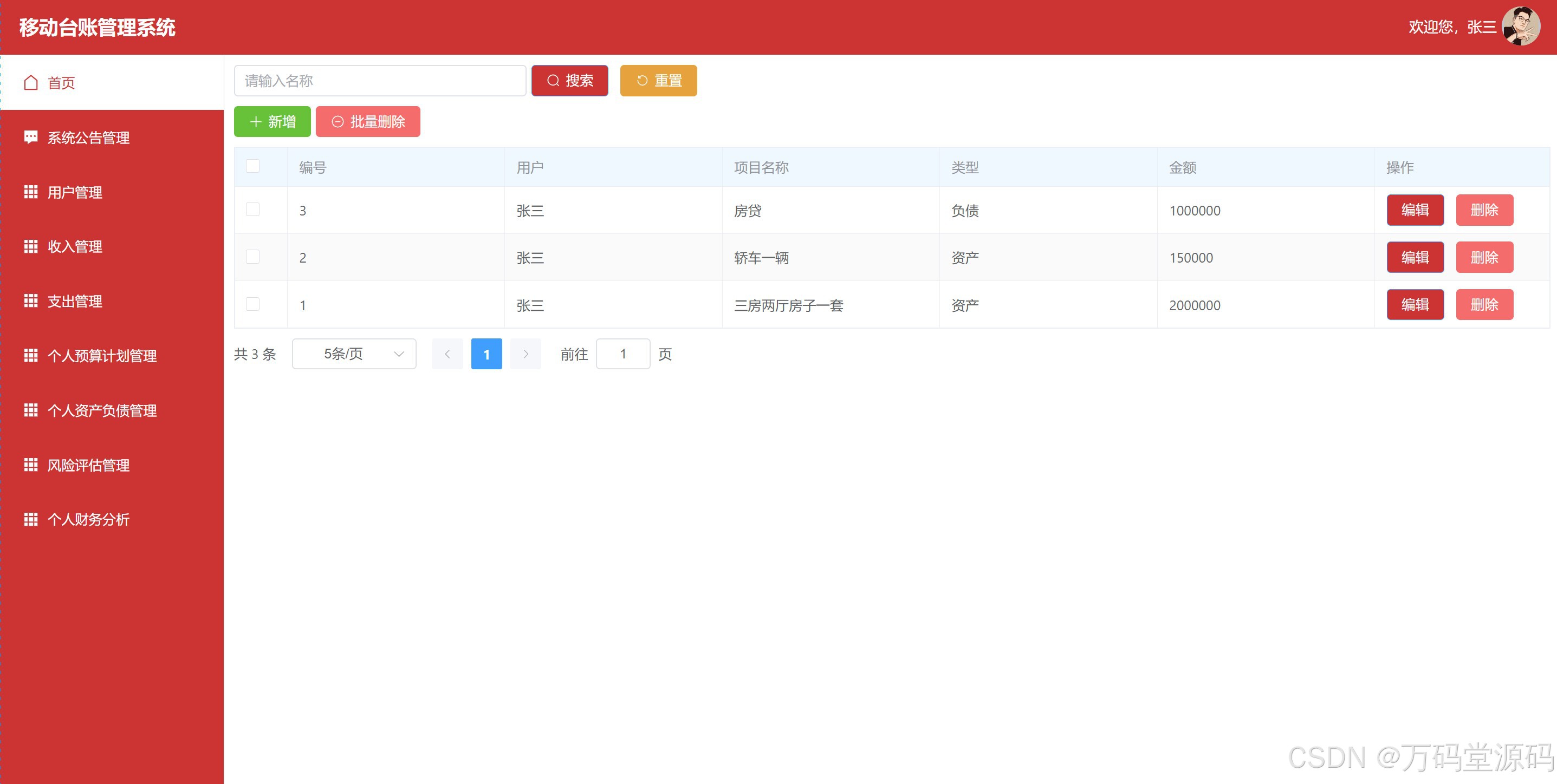Open 个人财务分析 in the sidebar
This screenshot has height=784, width=1557.
coord(88,519)
